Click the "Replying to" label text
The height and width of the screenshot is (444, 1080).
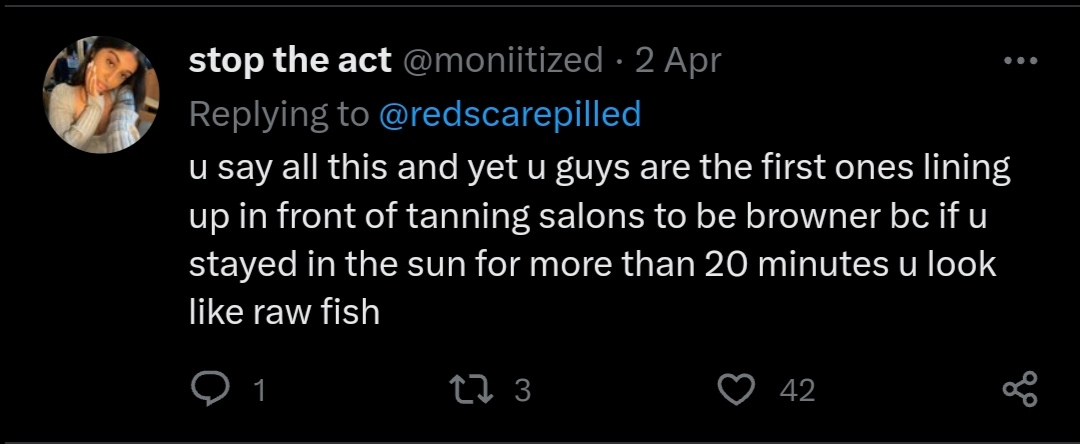coord(279,114)
